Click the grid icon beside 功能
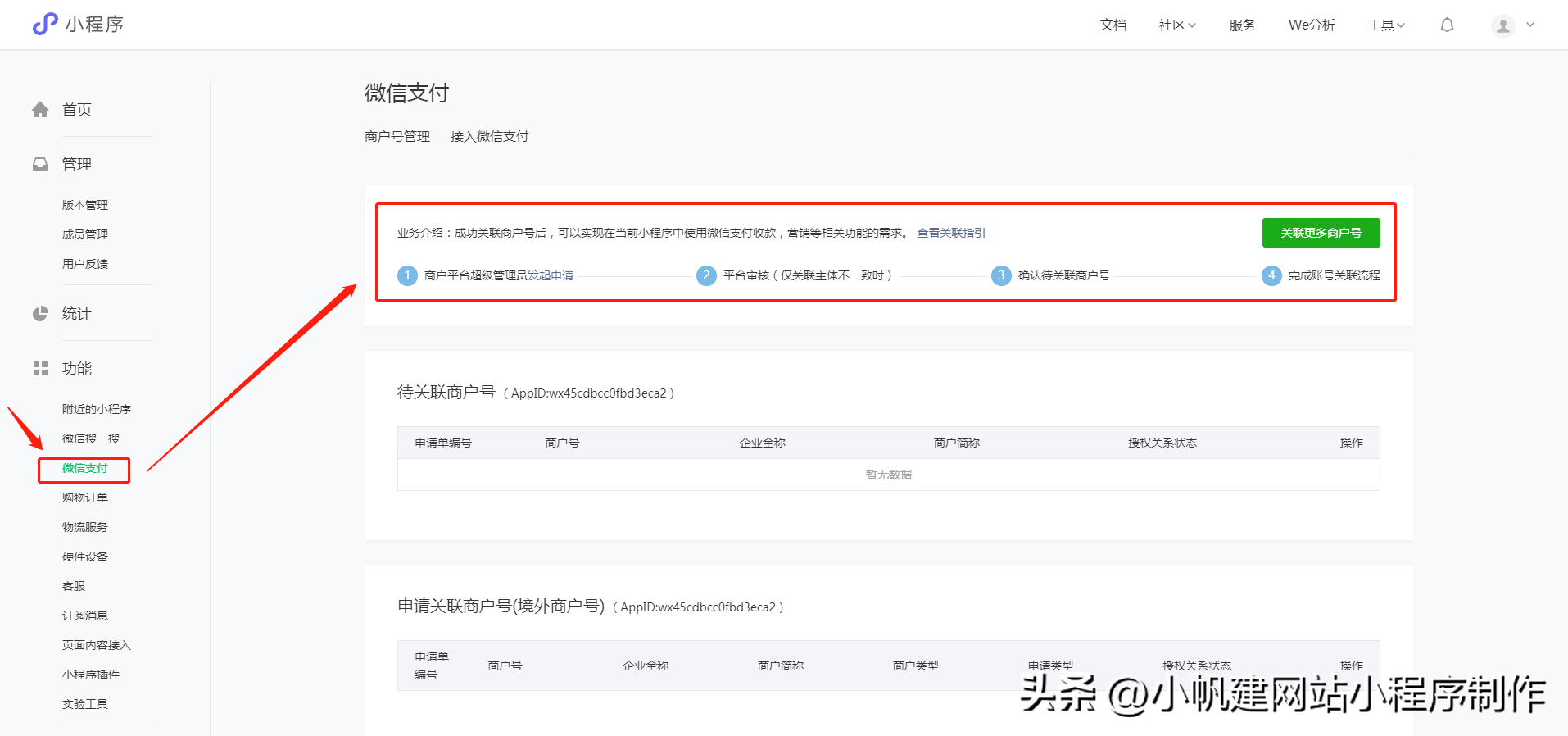 point(40,369)
